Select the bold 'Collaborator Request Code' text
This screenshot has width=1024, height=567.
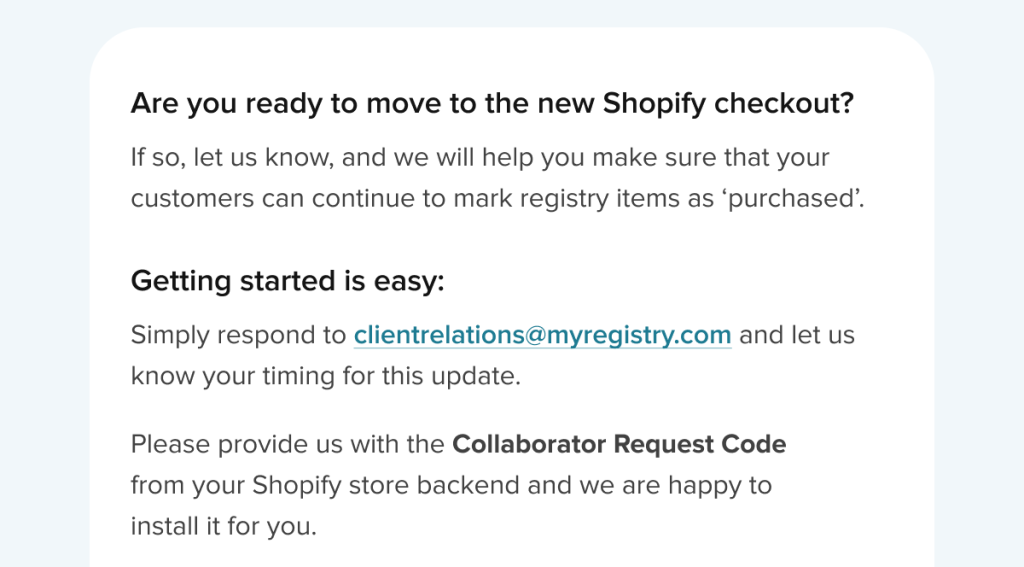(619, 444)
